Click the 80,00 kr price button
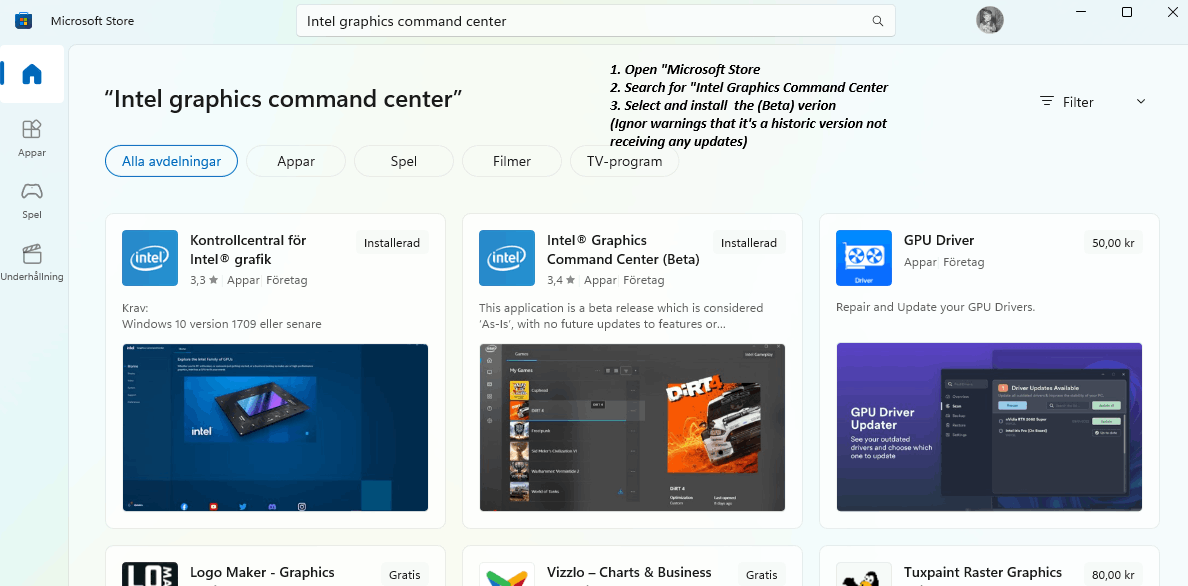Screen dimensions: 1188x586 point(1114,575)
